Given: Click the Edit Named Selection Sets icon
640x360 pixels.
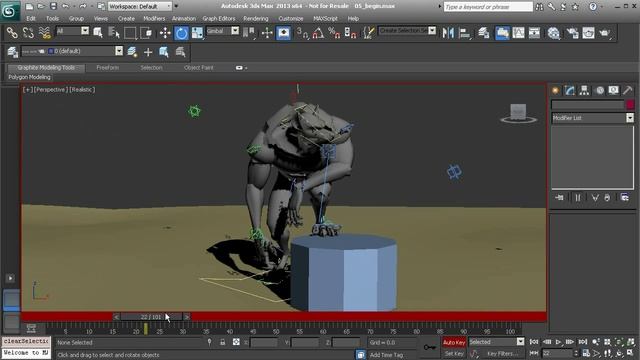Looking at the screenshot, I should click(x=369, y=33).
